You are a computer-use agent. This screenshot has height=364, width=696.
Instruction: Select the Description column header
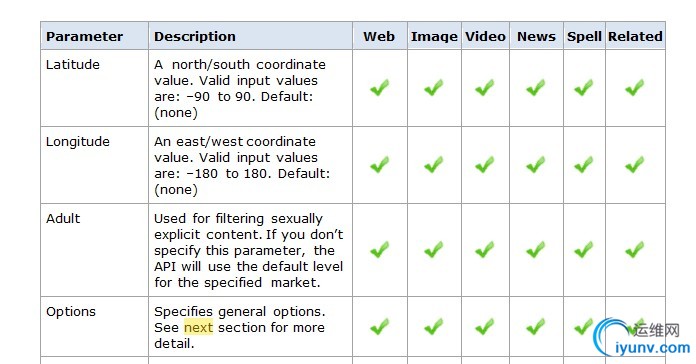click(x=251, y=36)
